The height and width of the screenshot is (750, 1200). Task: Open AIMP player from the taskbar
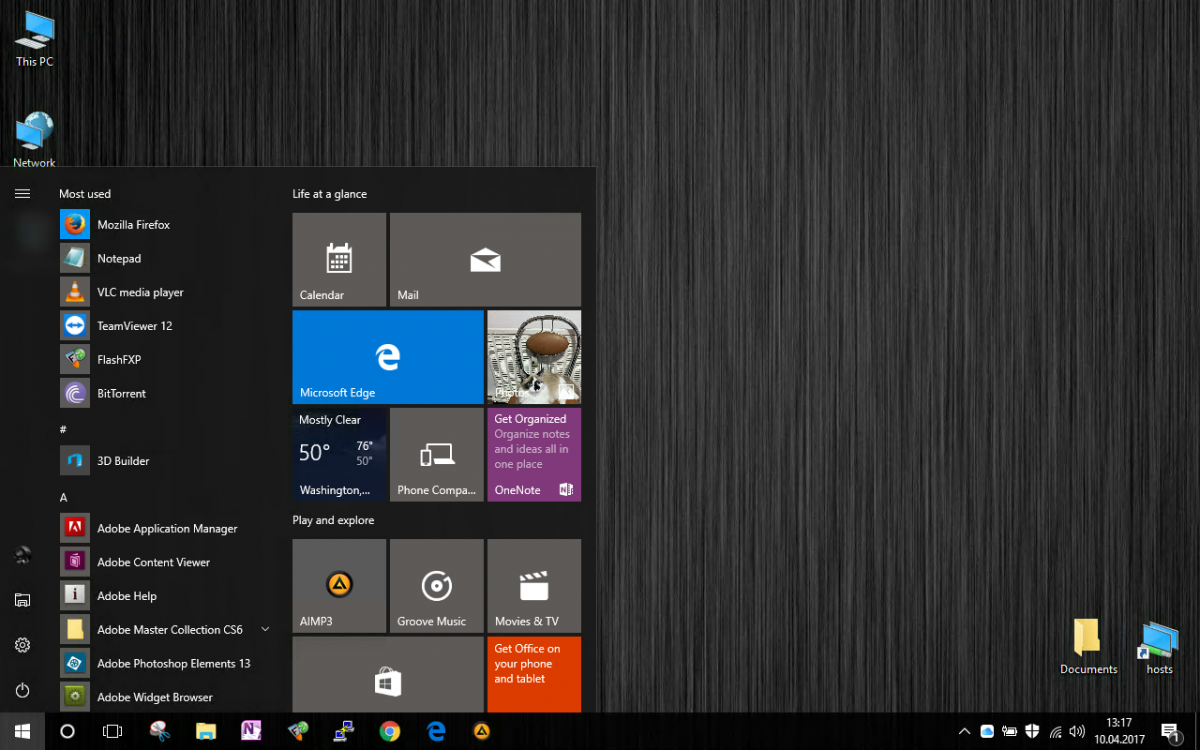(x=482, y=731)
